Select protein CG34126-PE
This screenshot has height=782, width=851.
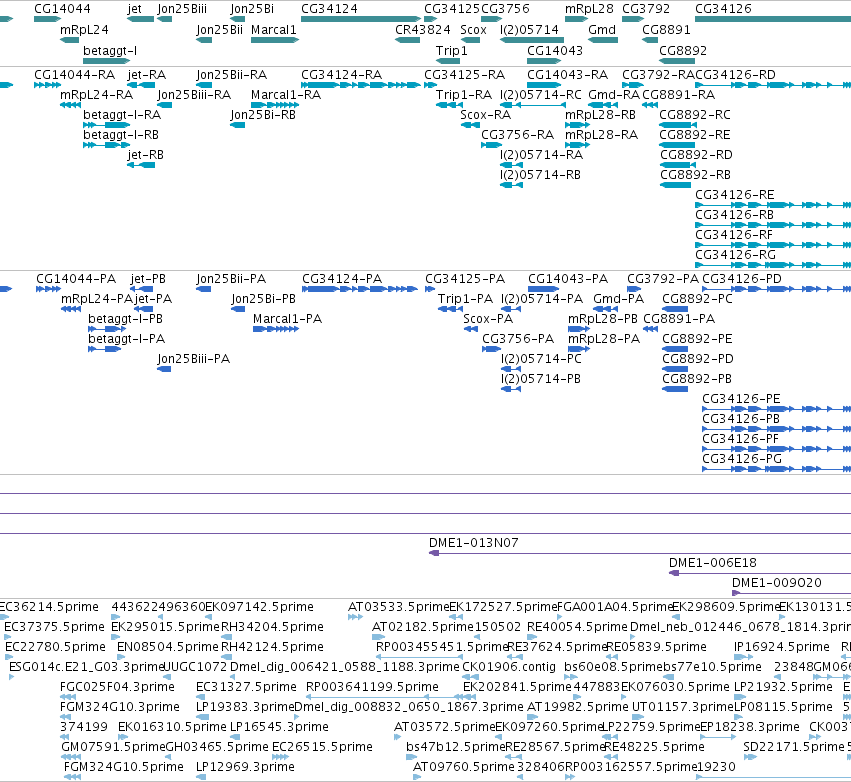[741, 399]
